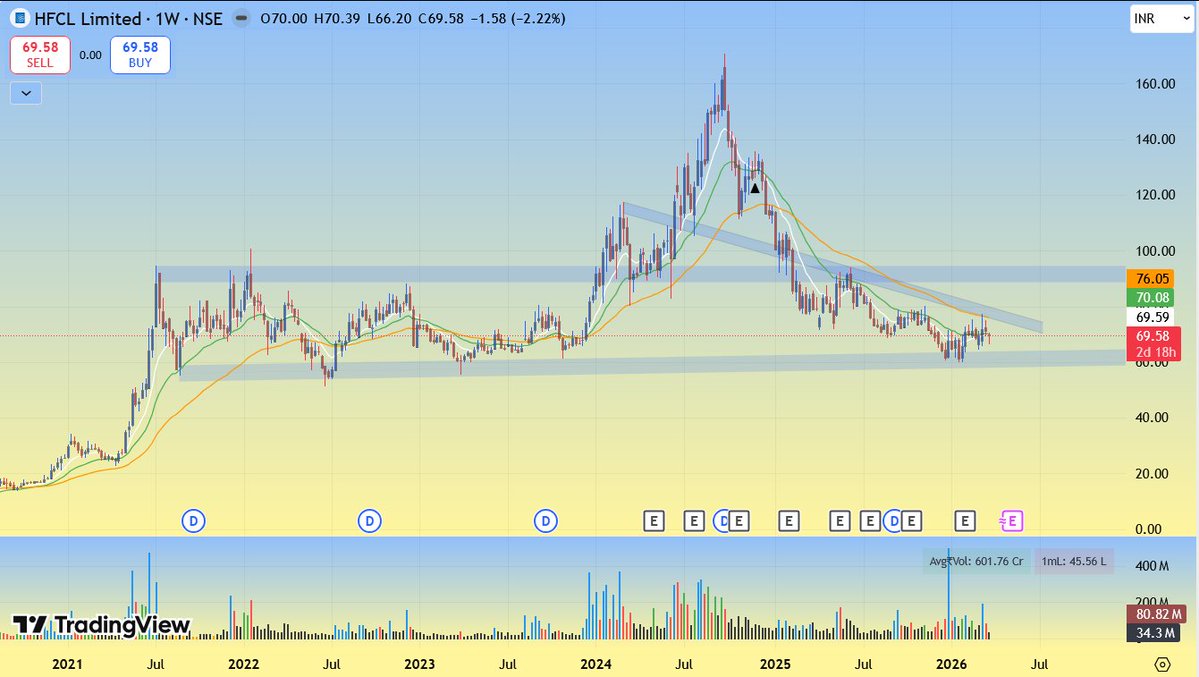
Task: Click the blue 69.58 BUY button
Action: pos(140,55)
